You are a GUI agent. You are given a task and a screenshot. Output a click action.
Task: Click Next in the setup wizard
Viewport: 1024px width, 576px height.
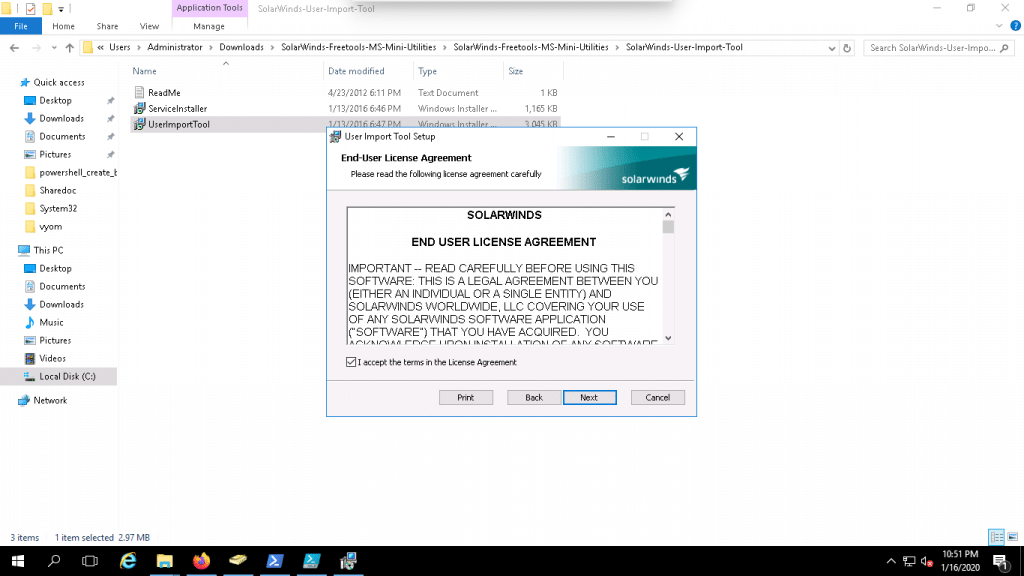(x=589, y=397)
